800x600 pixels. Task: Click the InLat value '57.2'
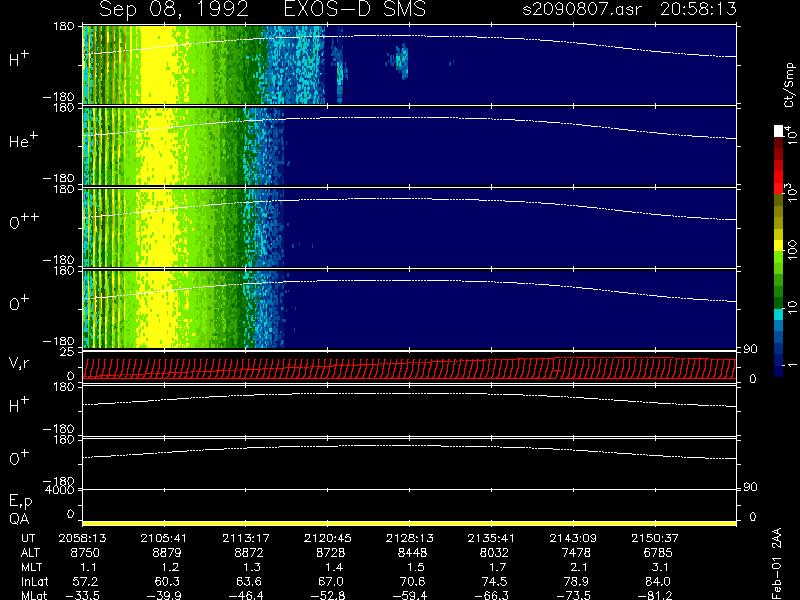(87, 581)
